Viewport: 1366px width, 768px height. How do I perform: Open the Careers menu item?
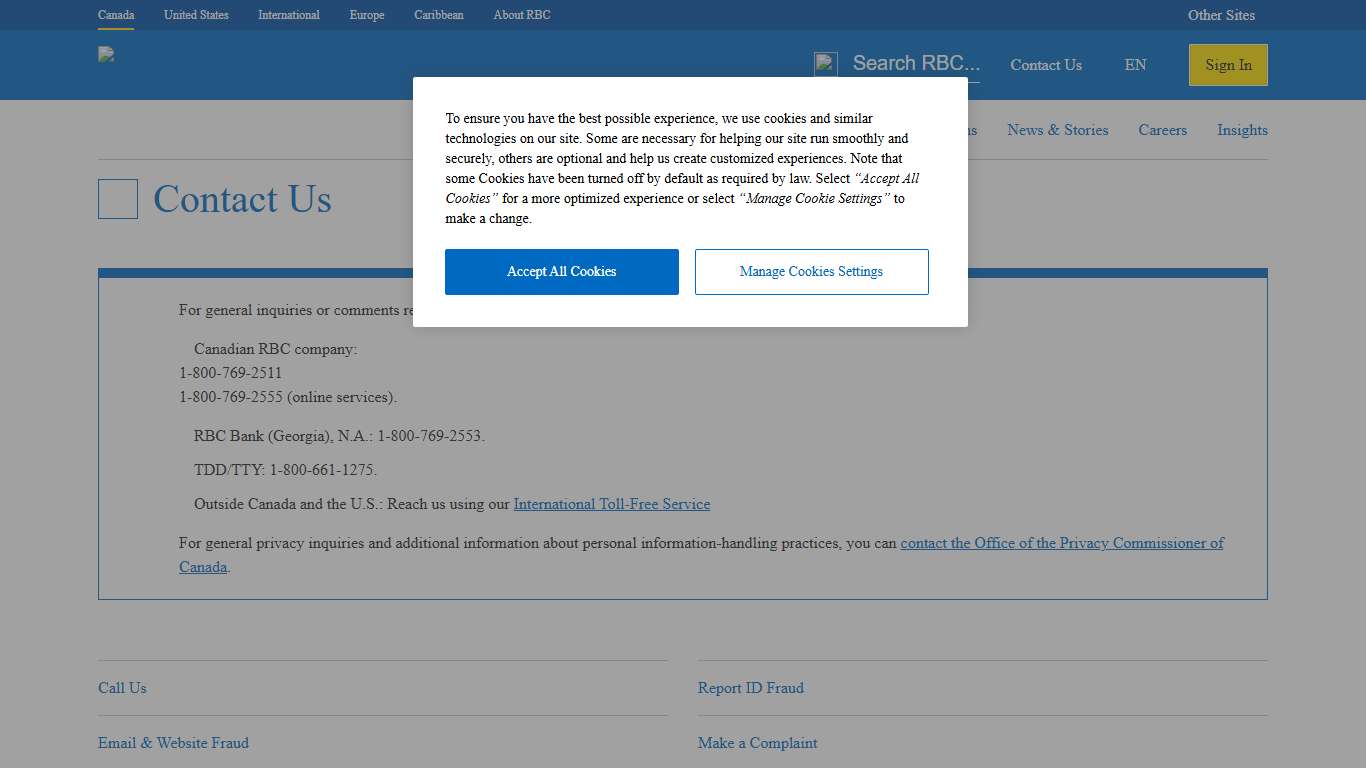(x=1162, y=130)
